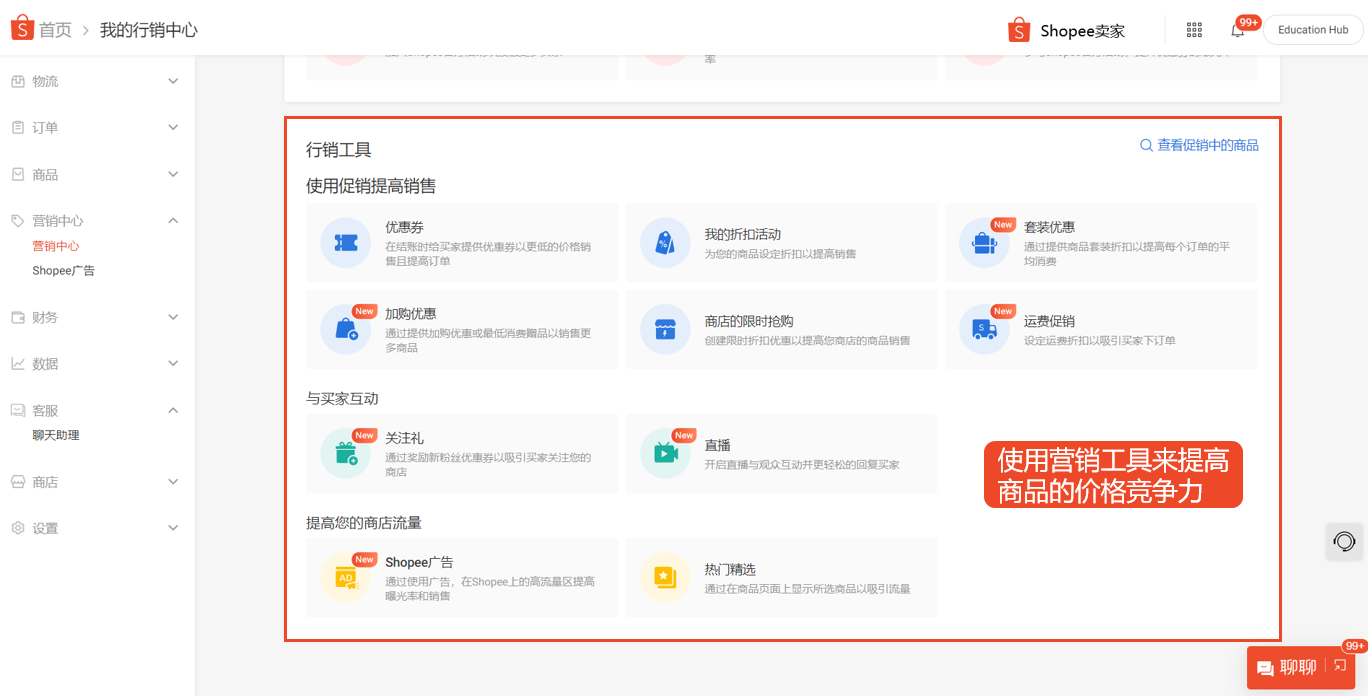Screen dimensions: 1368x696
Task: Expand the 财务 sidebar menu
Action: click(173, 317)
